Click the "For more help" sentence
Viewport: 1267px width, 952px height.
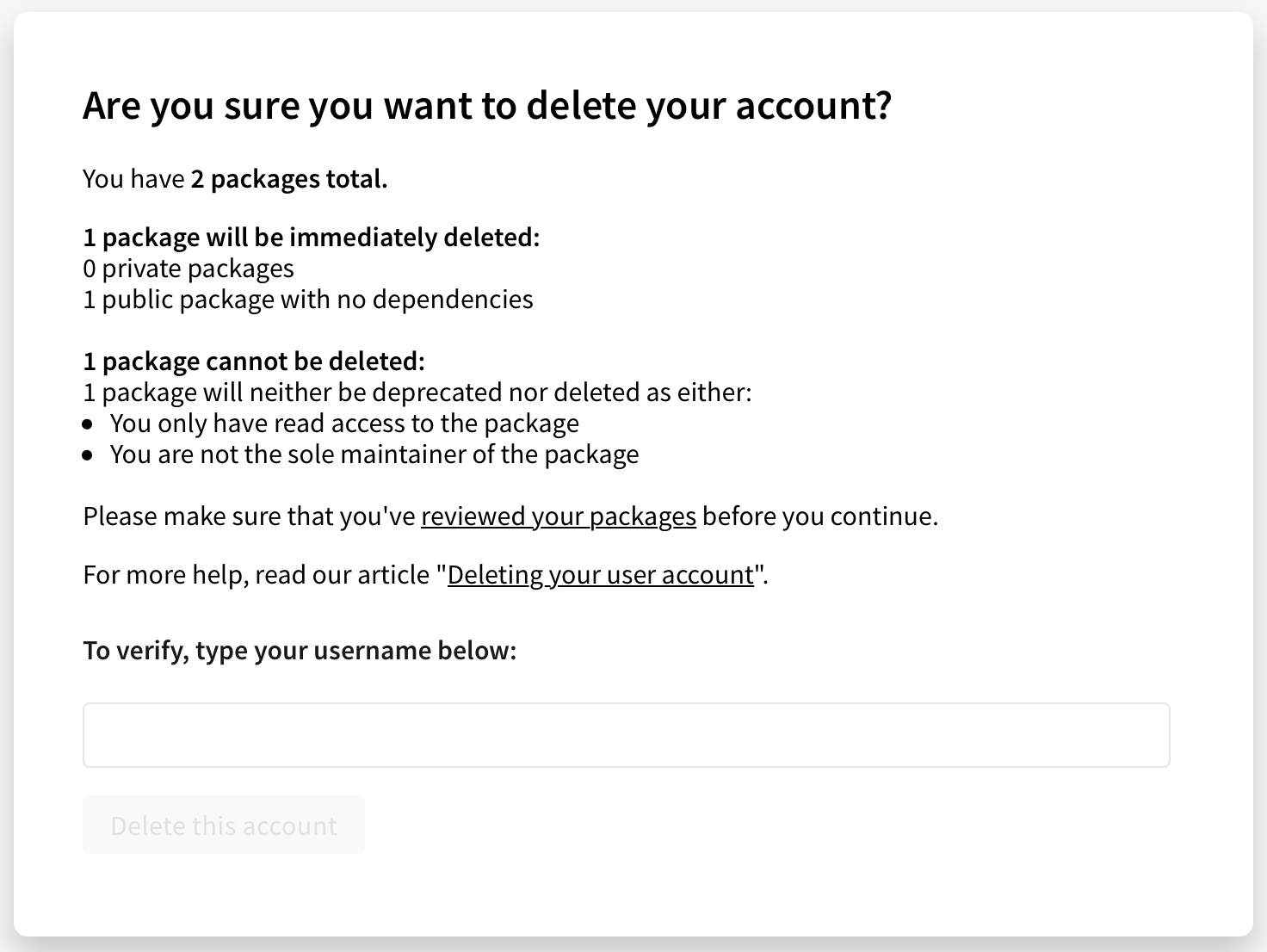tap(425, 574)
